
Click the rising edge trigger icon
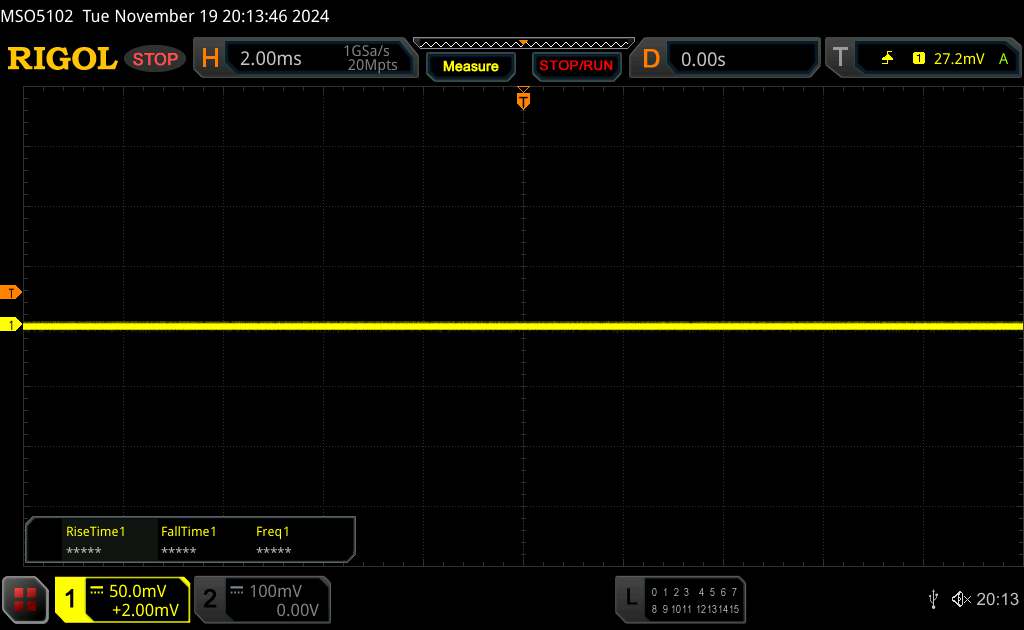(x=887, y=59)
